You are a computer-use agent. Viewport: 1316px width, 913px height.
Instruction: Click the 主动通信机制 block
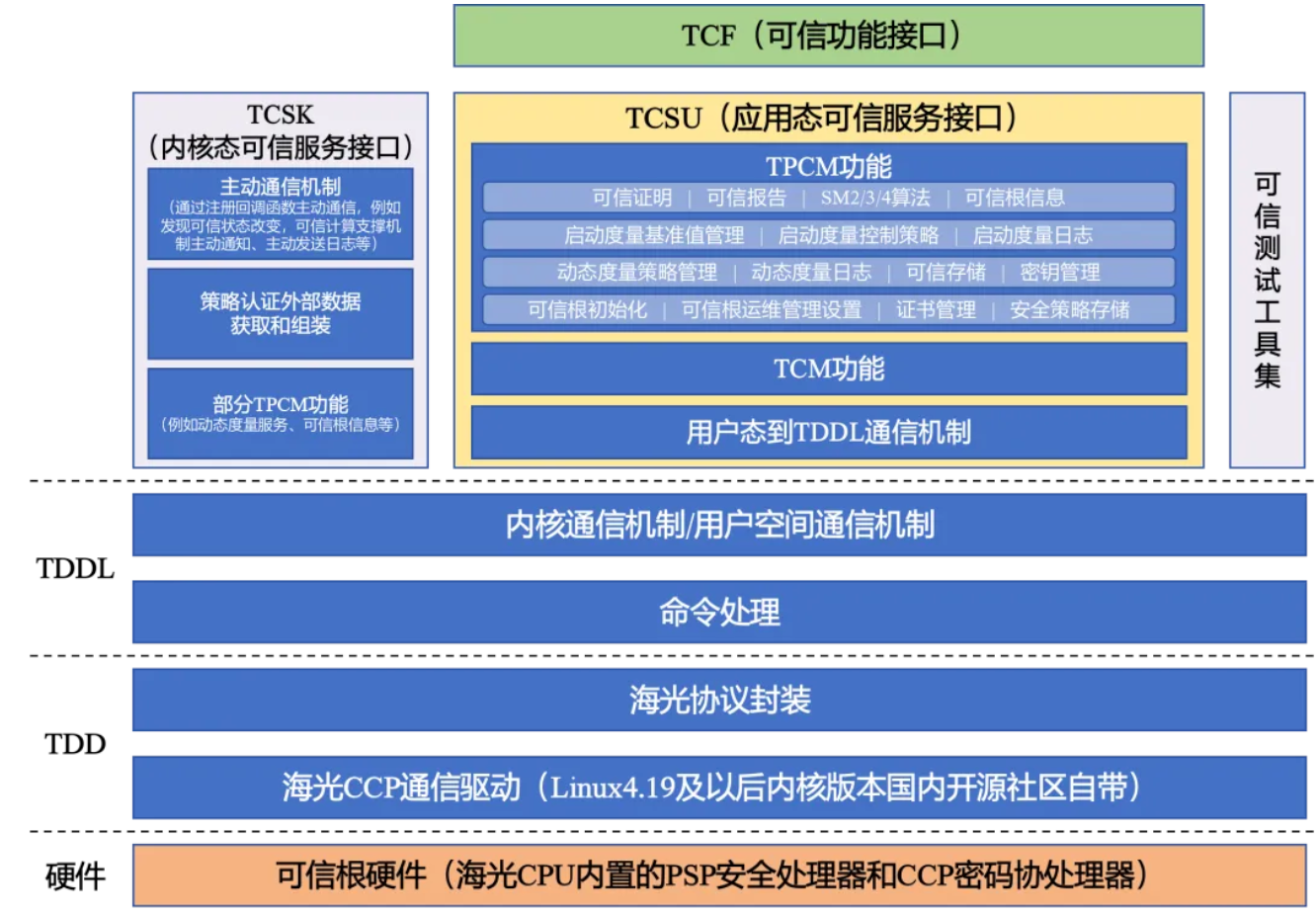pyautogui.click(x=281, y=213)
